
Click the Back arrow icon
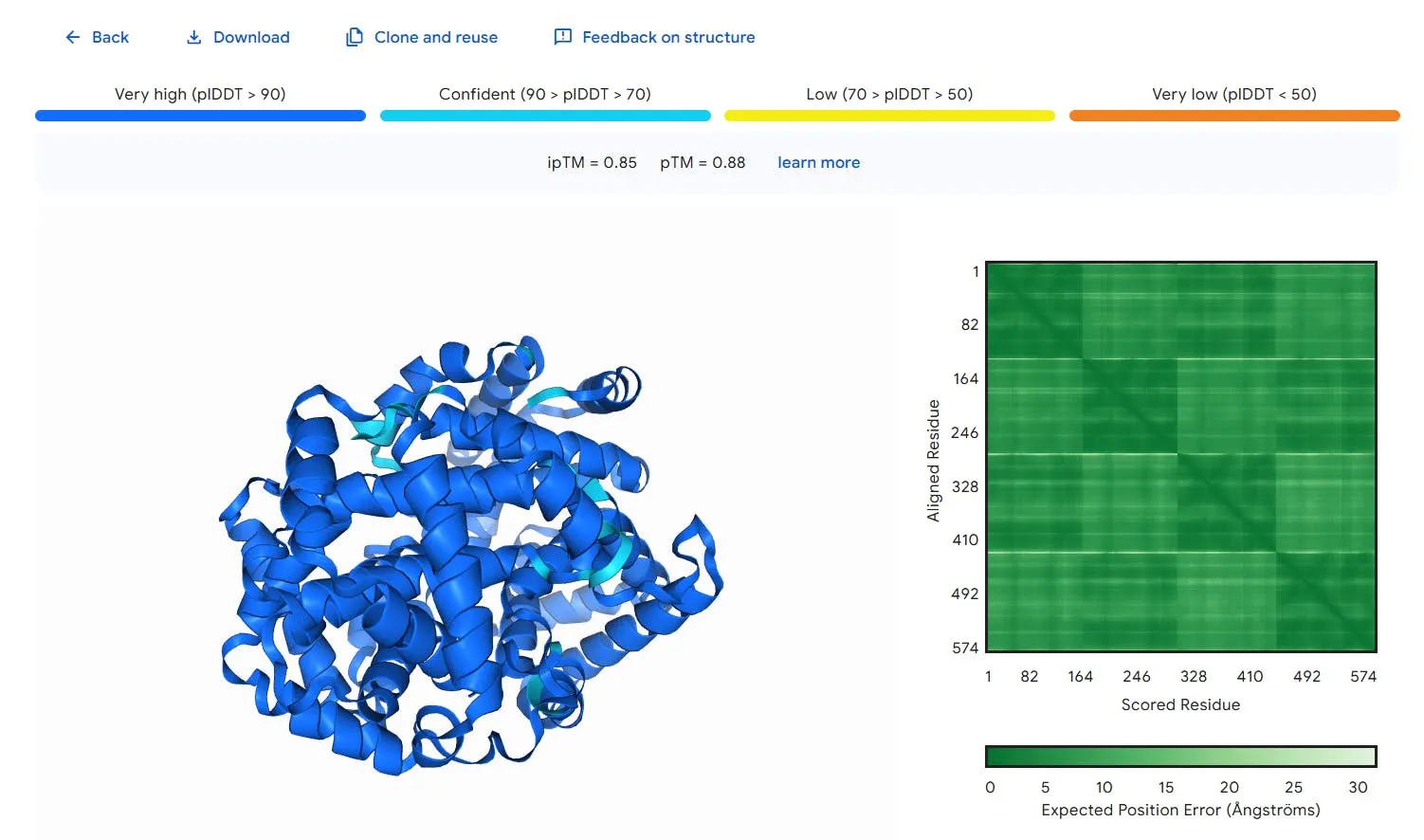[73, 37]
